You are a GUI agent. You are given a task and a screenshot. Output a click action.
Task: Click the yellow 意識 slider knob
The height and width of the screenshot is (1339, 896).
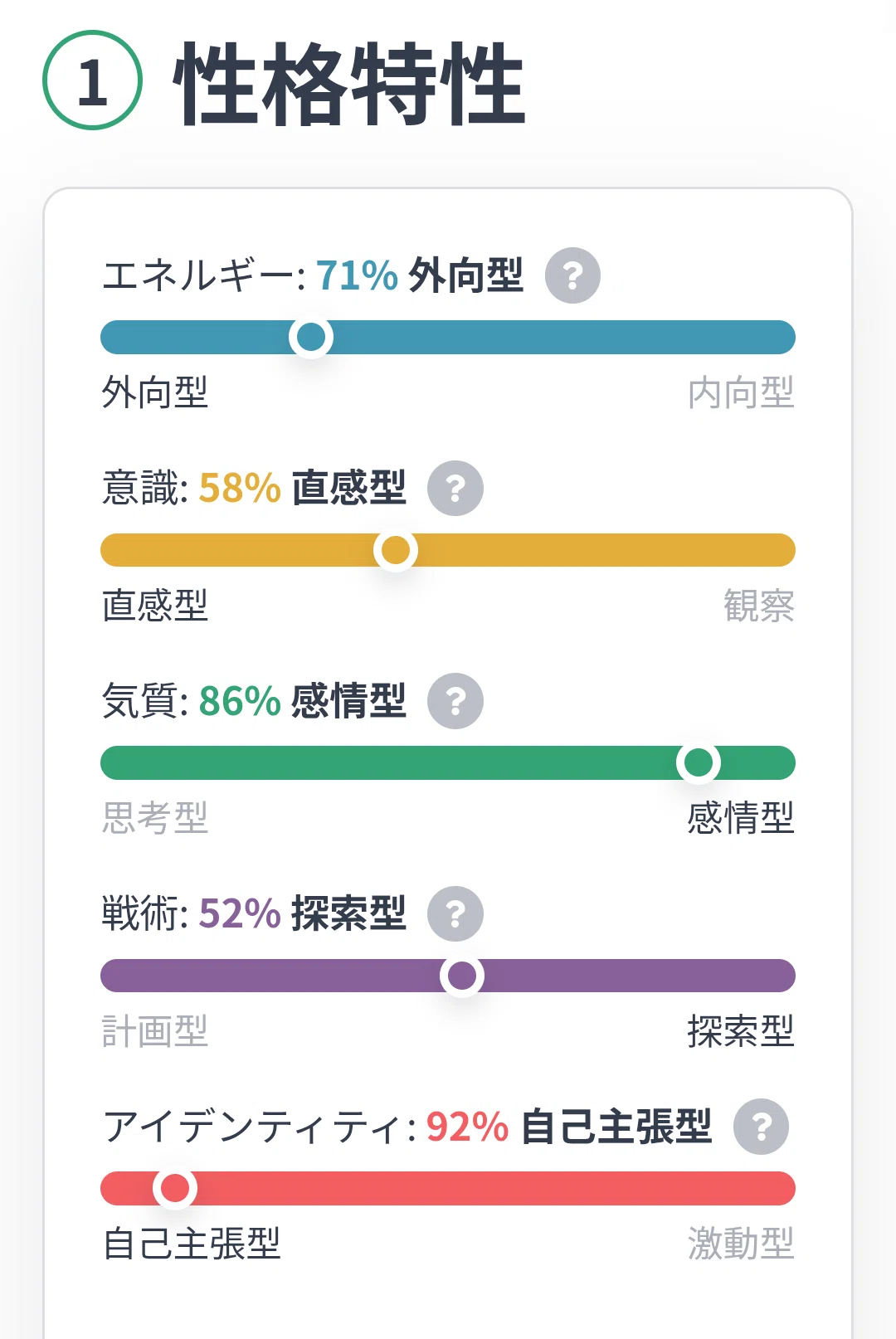(396, 550)
